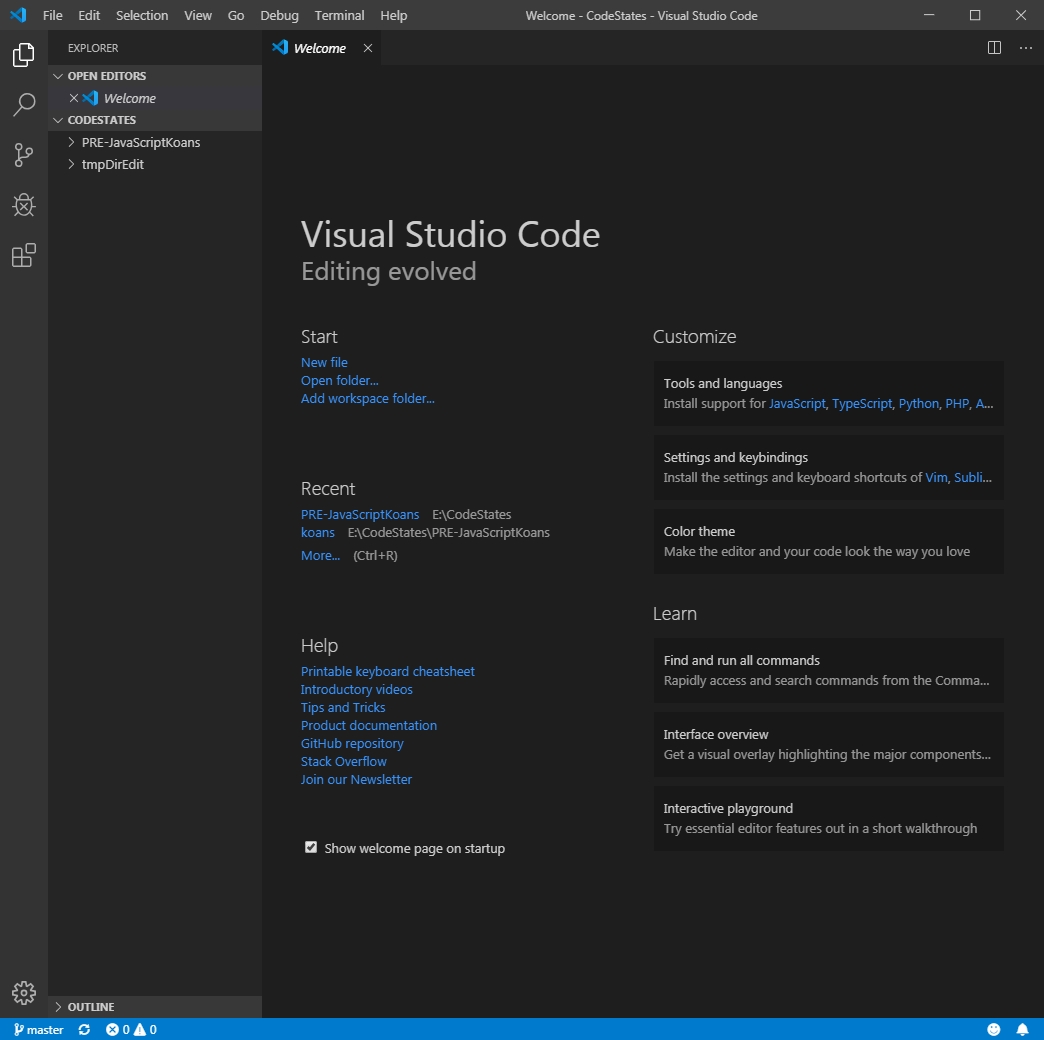This screenshot has width=1044, height=1040.
Task: Open recent koans folder link
Action: [318, 532]
